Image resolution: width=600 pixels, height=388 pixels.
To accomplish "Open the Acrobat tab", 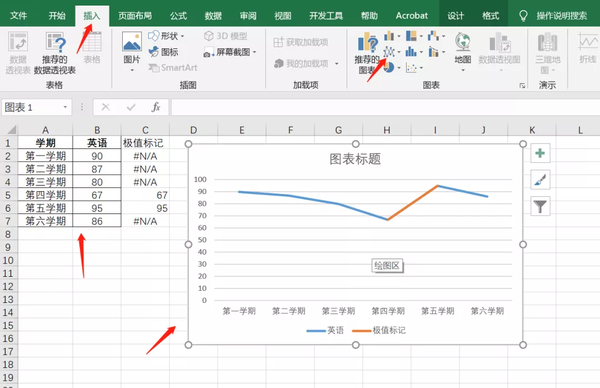I will (411, 16).
